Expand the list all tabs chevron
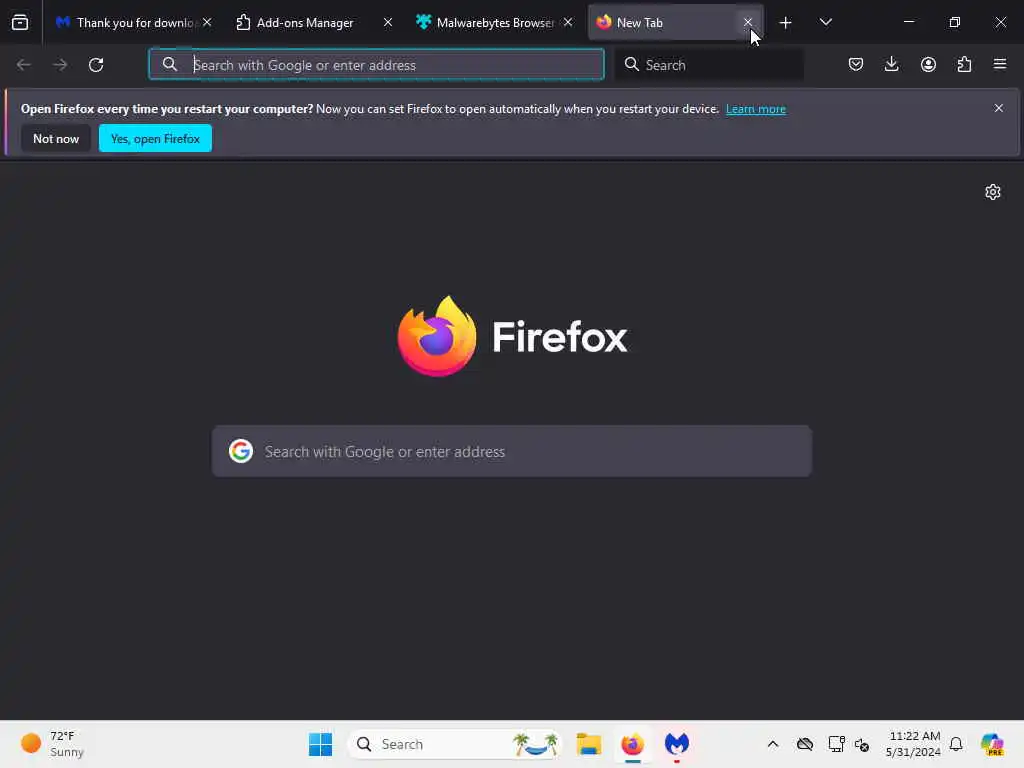Screen dimensions: 1024x768 tap(825, 23)
